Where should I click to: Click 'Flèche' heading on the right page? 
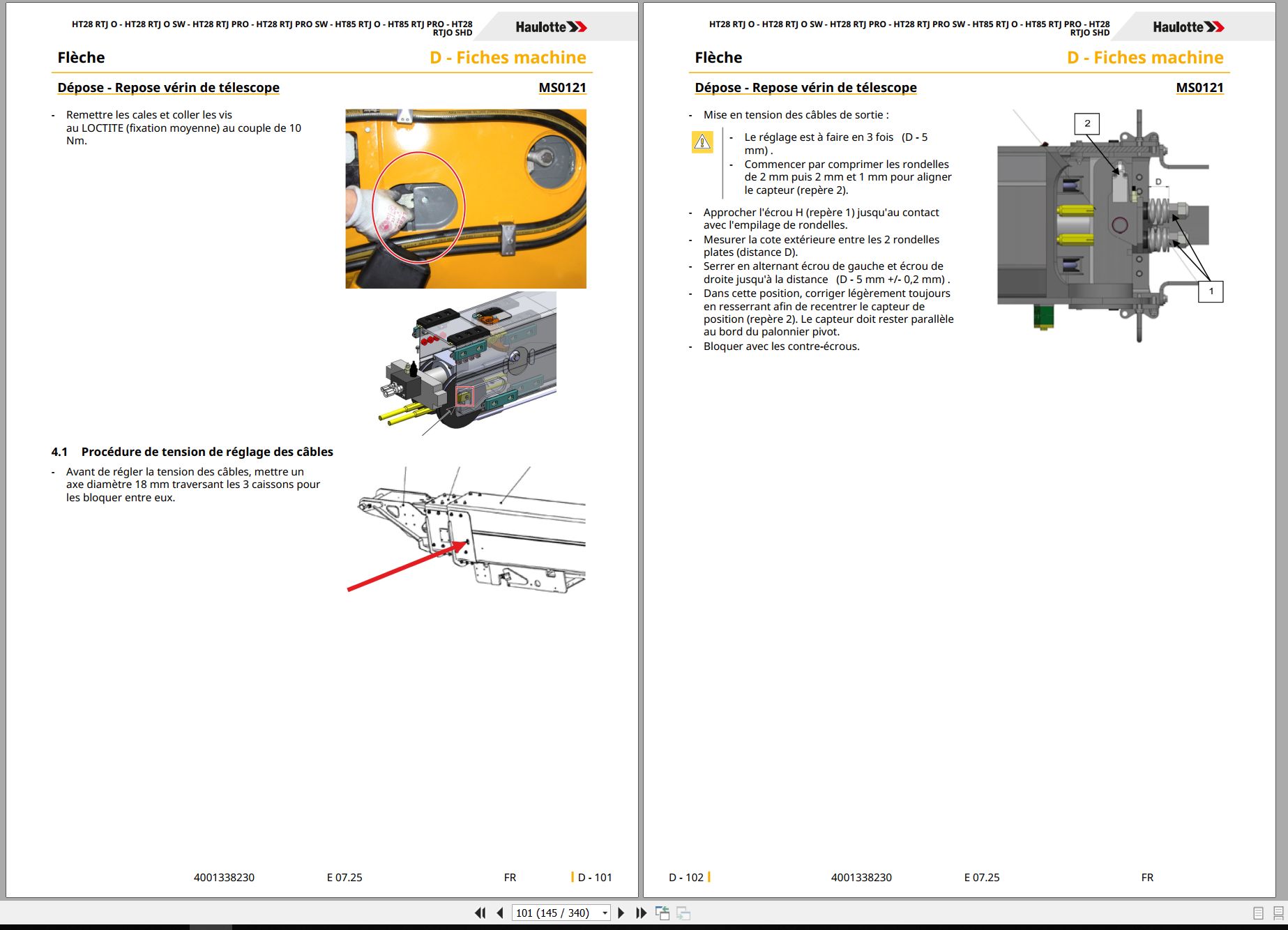718,58
